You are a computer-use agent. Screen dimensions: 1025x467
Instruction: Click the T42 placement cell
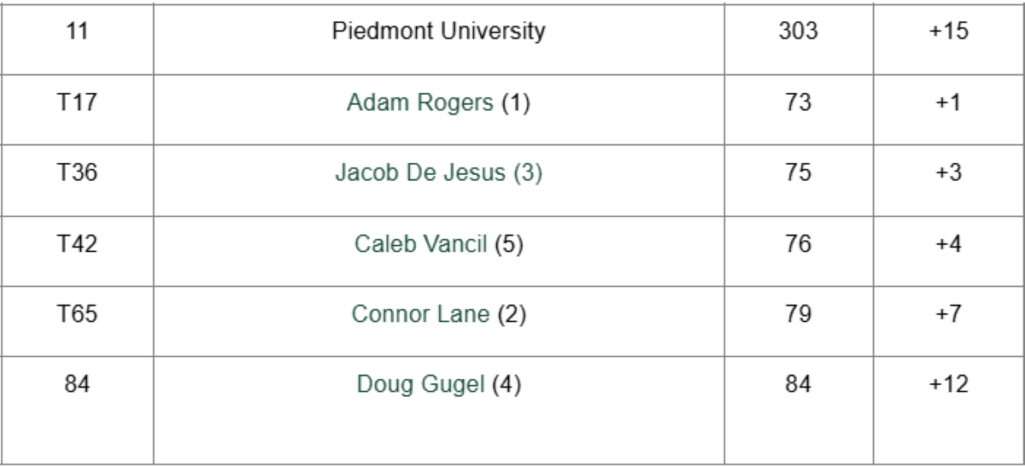click(x=77, y=244)
